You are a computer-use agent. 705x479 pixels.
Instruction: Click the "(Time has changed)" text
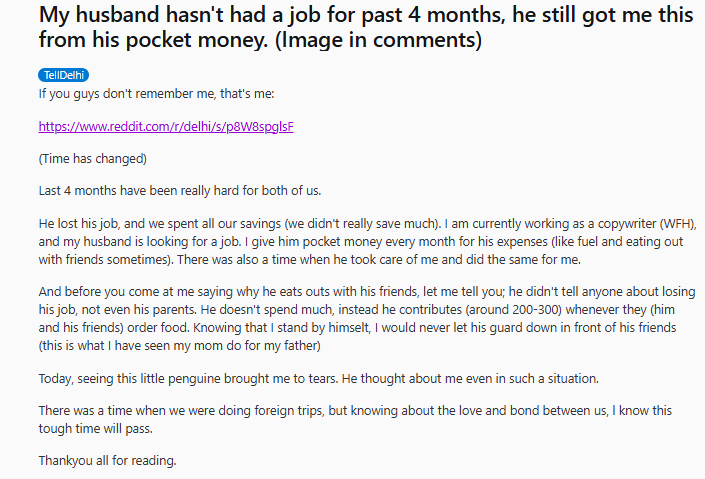[93, 158]
